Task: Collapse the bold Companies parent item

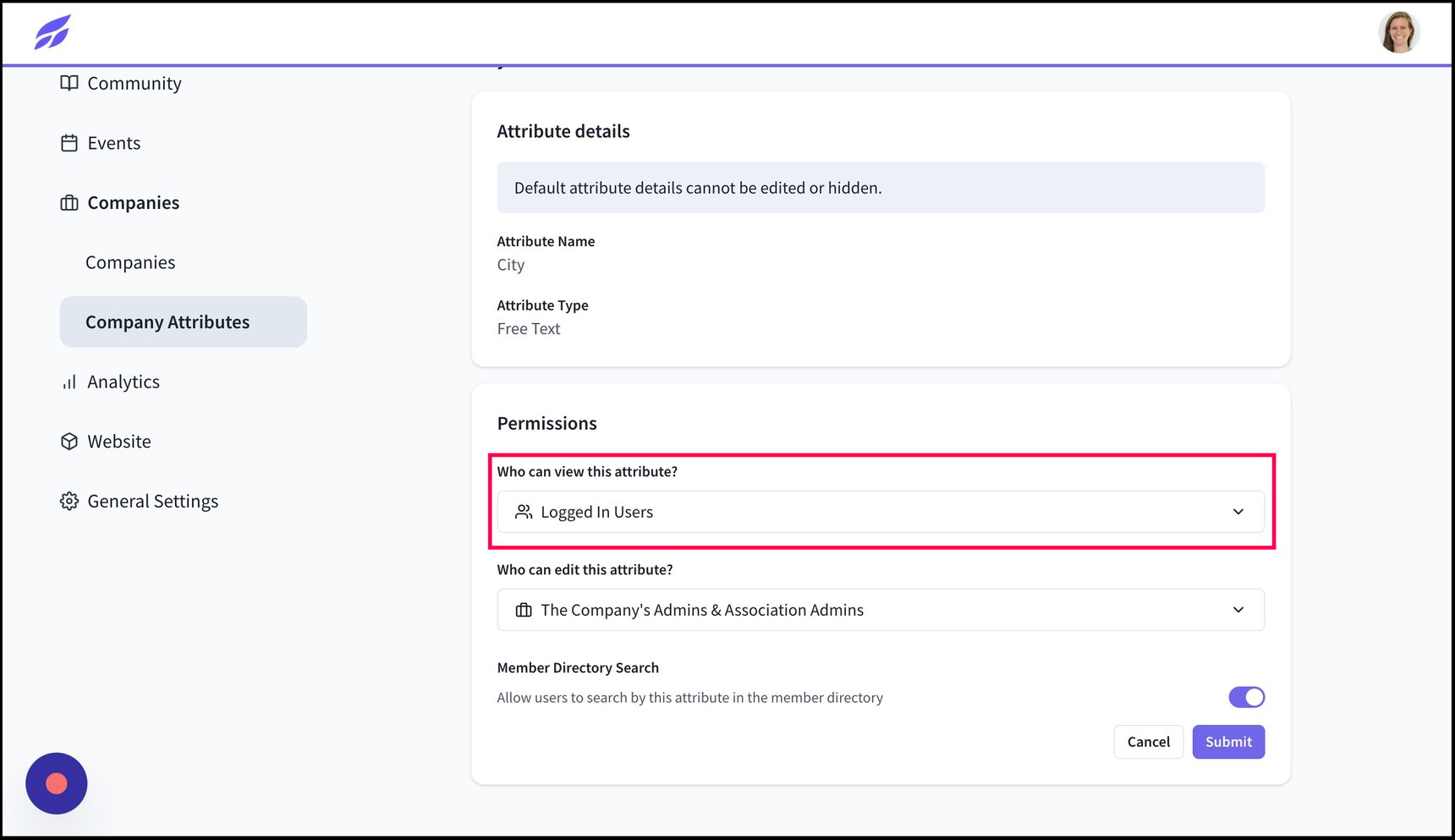Action: coord(134,203)
